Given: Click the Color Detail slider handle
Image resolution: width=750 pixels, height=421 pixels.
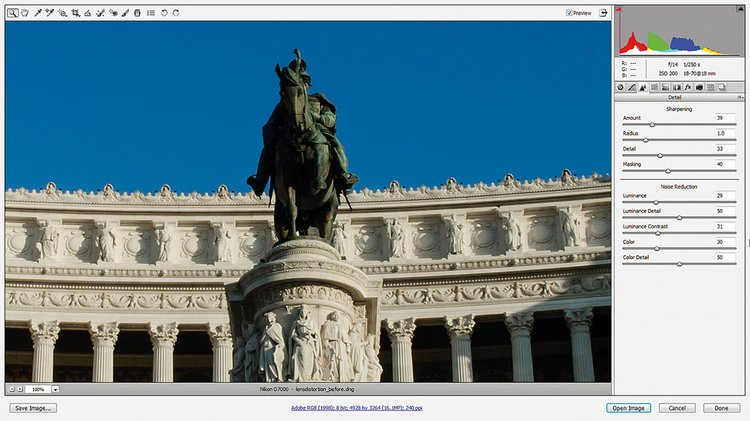Looking at the screenshot, I should [x=679, y=264].
